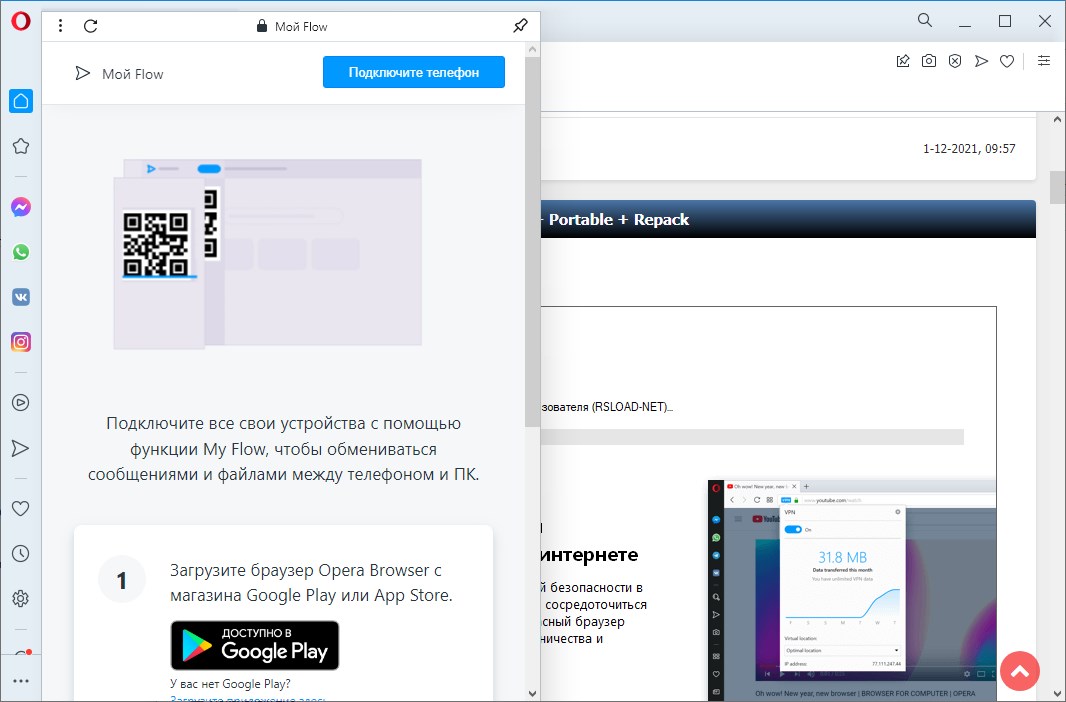Viewport: 1066px width, 702px height.
Task: Click the 'Portable + Repack' heading bar
Action: 789,219
